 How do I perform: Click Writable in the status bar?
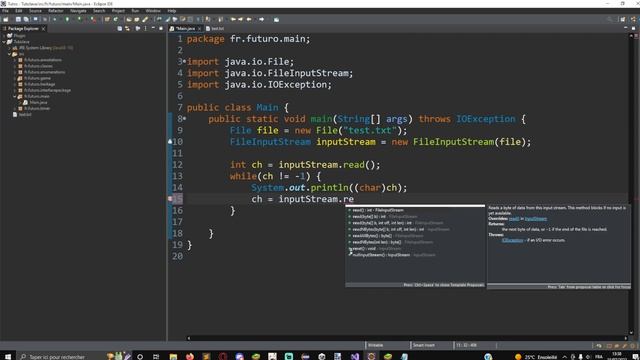point(376,345)
